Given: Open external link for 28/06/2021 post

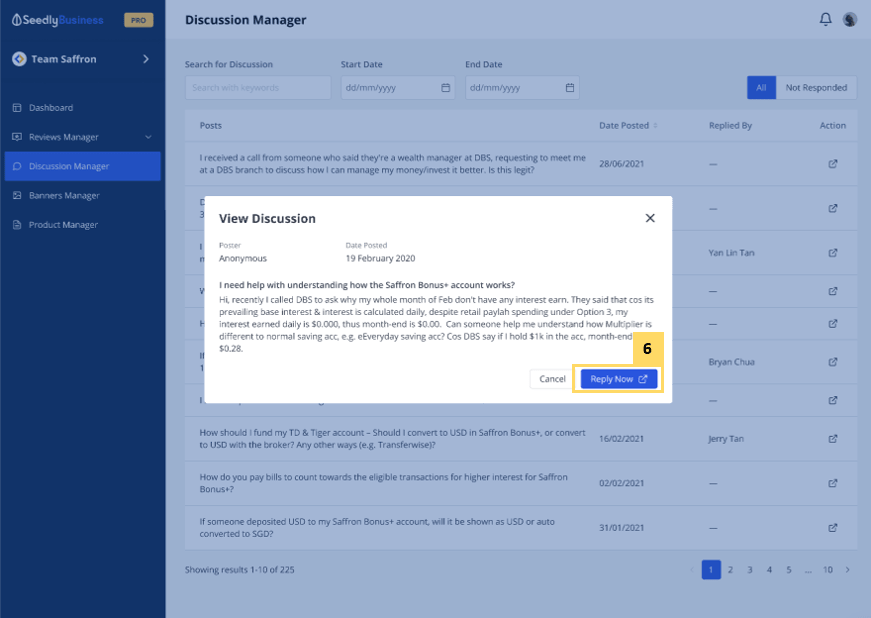Looking at the screenshot, I should [833, 164].
